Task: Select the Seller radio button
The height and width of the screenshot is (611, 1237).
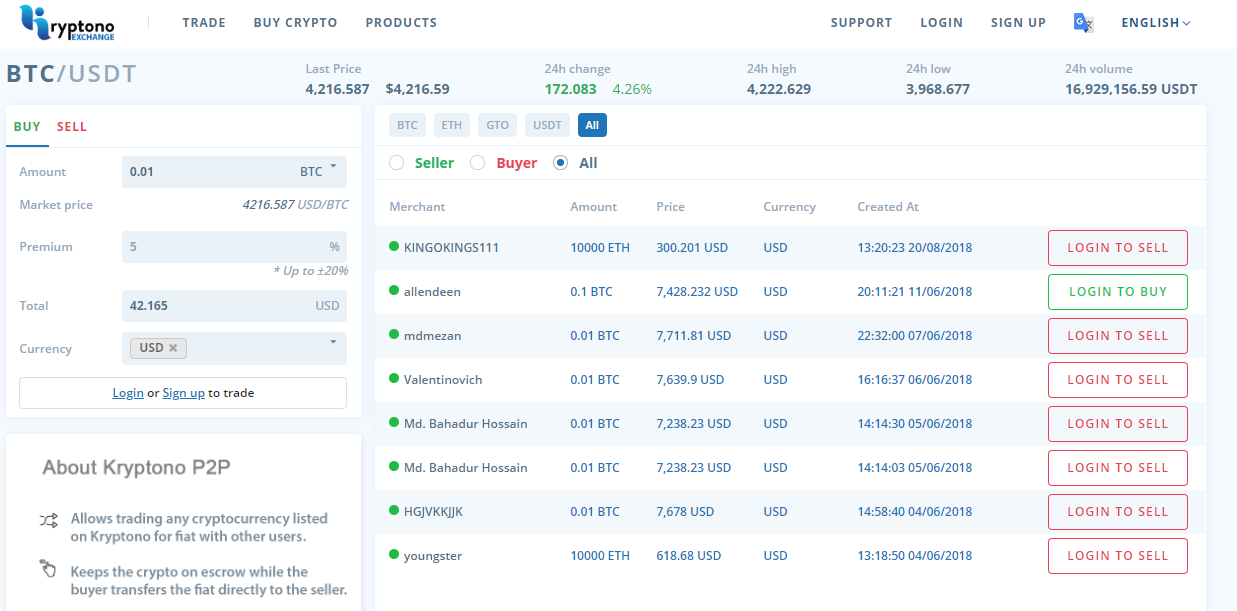Action: point(397,163)
